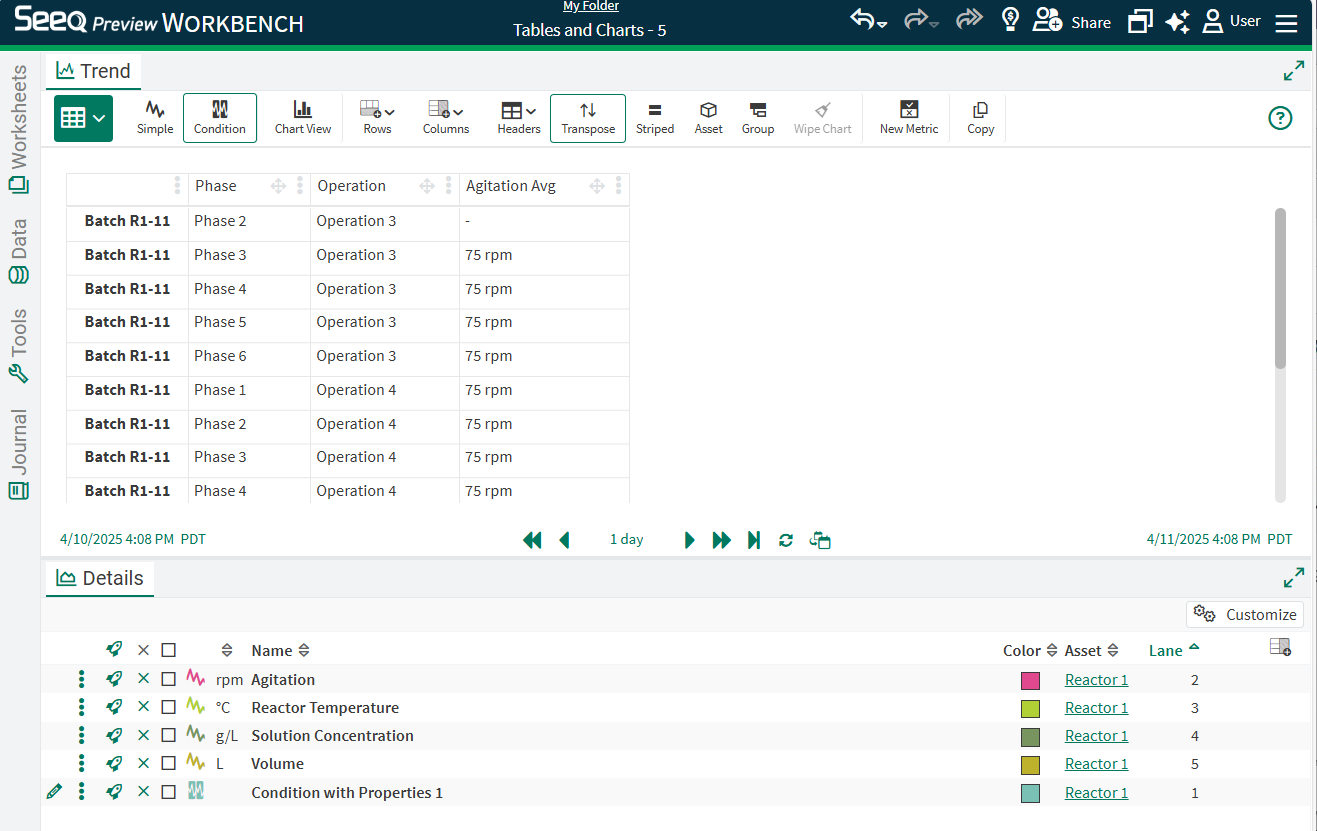Image resolution: width=1317 pixels, height=831 pixels.
Task: Open the Reactor 1 link for Volume
Action: [x=1096, y=764]
